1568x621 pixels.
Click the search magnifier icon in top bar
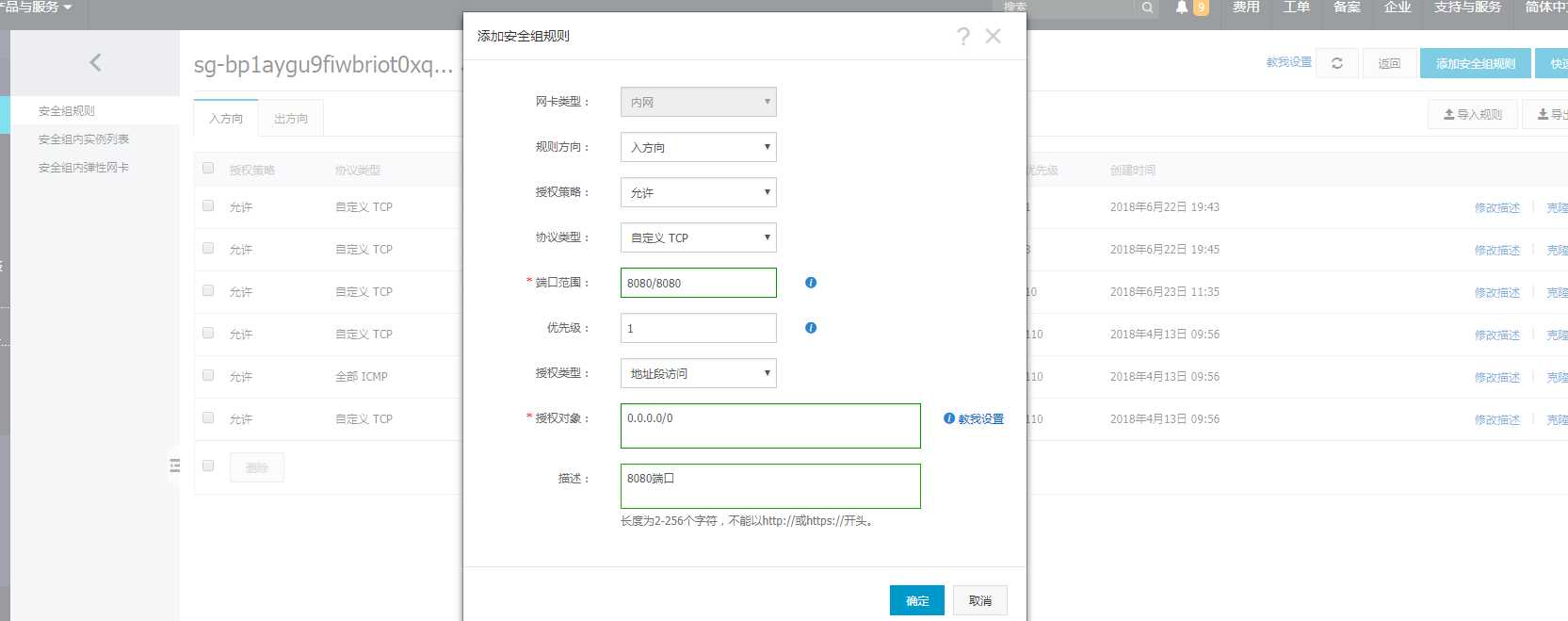pos(1147,8)
